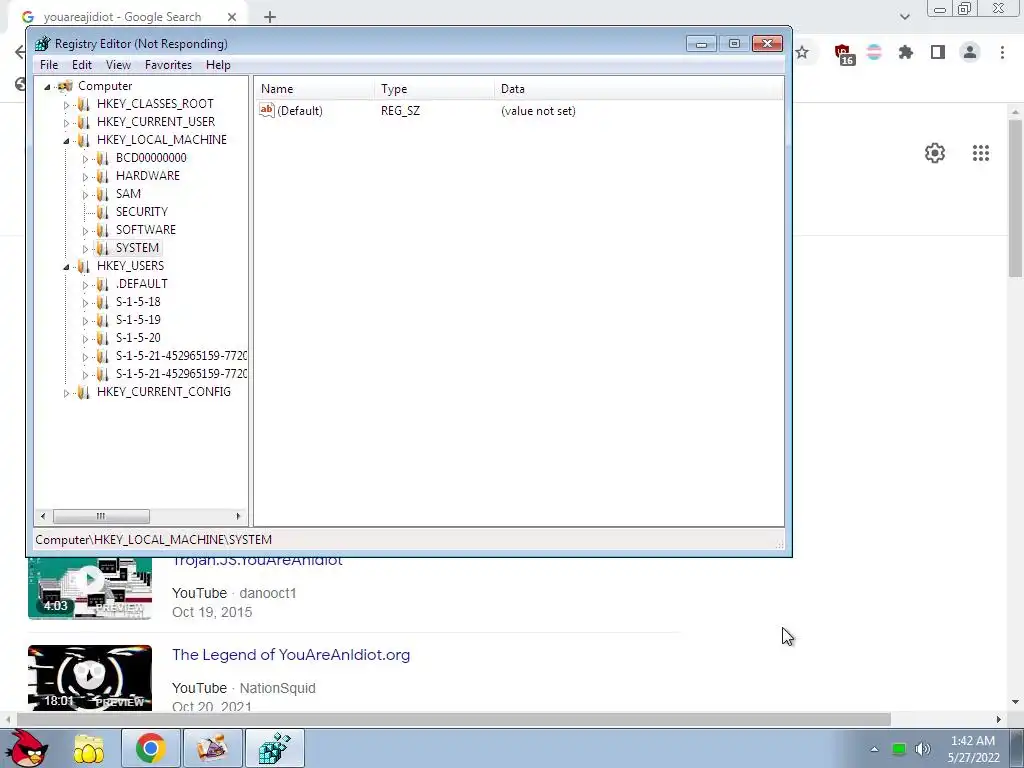Select the Computer tree icon

tap(65, 86)
